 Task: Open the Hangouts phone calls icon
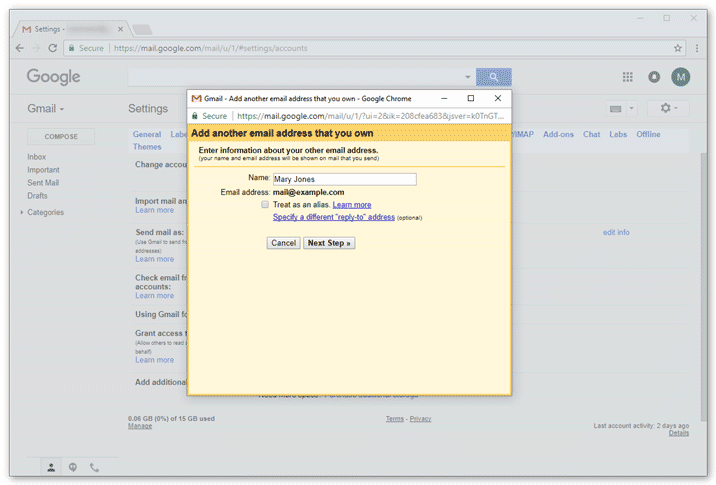pyautogui.click(x=95, y=467)
